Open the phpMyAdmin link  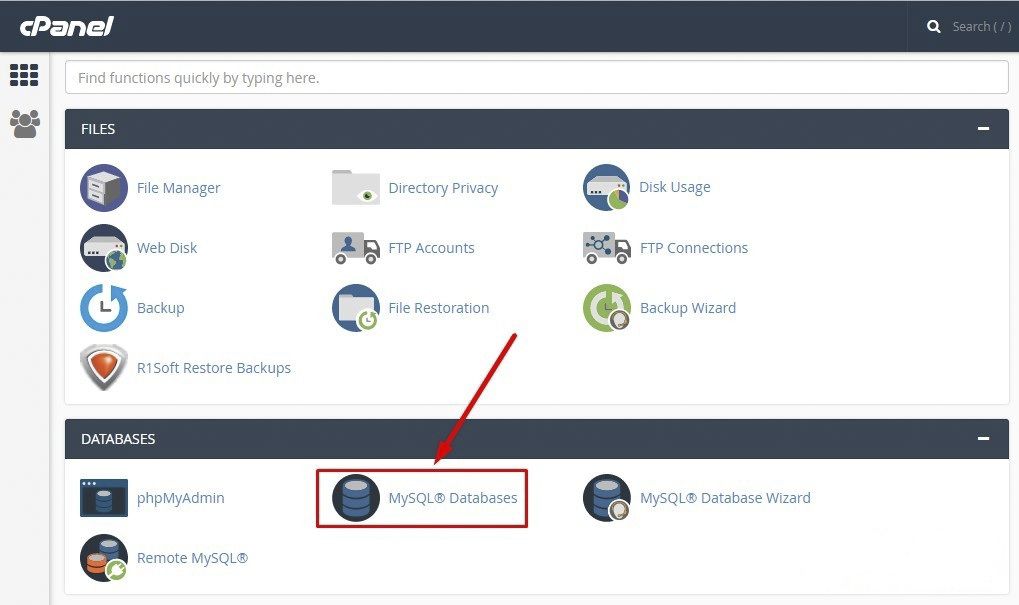pos(181,498)
